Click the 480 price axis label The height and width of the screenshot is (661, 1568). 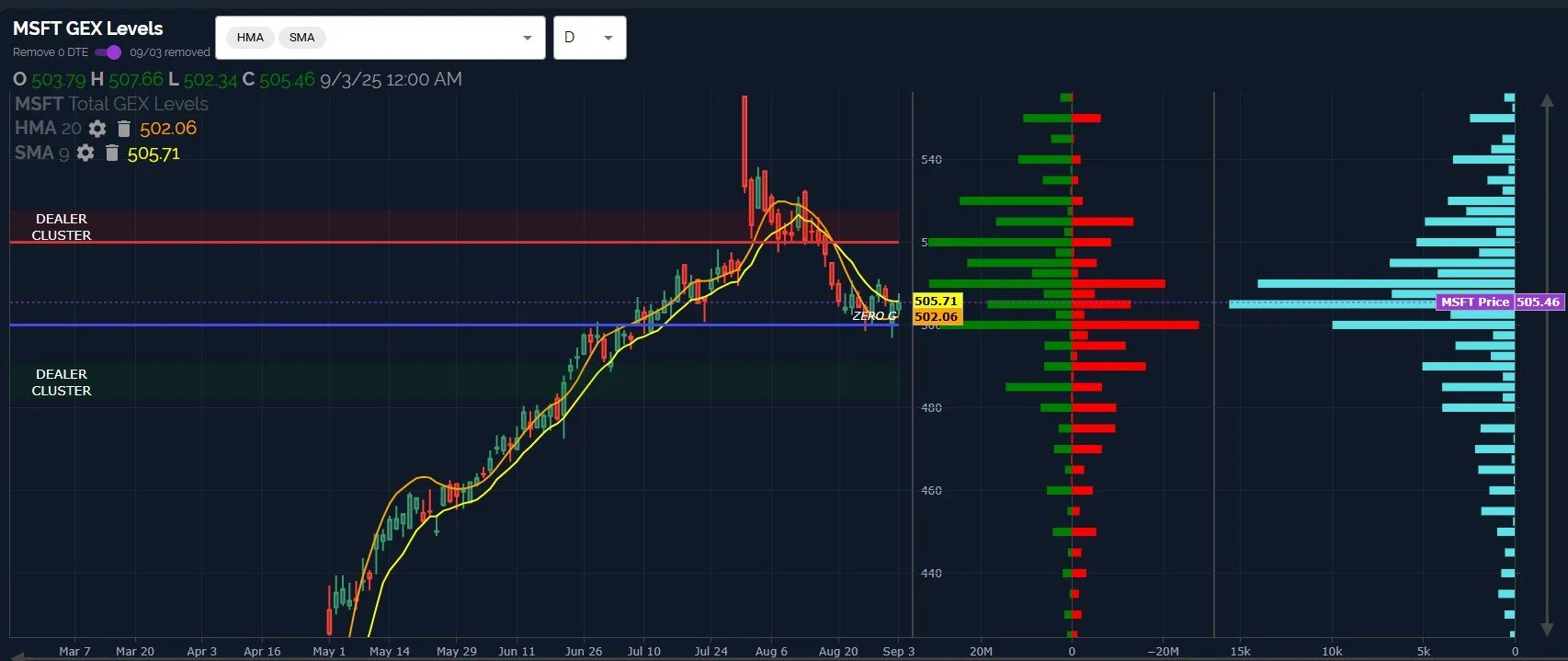coord(931,408)
